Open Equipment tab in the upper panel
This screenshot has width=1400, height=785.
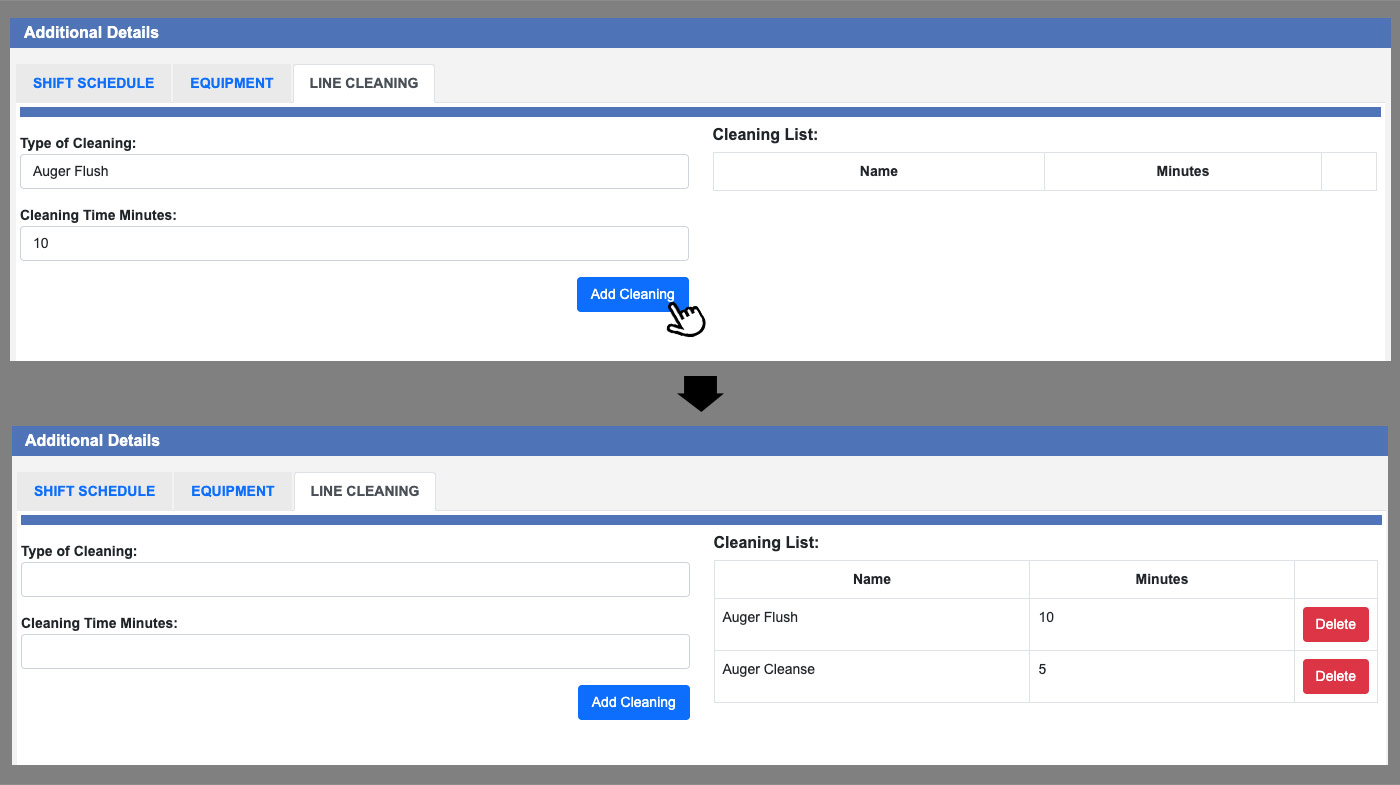tap(232, 83)
